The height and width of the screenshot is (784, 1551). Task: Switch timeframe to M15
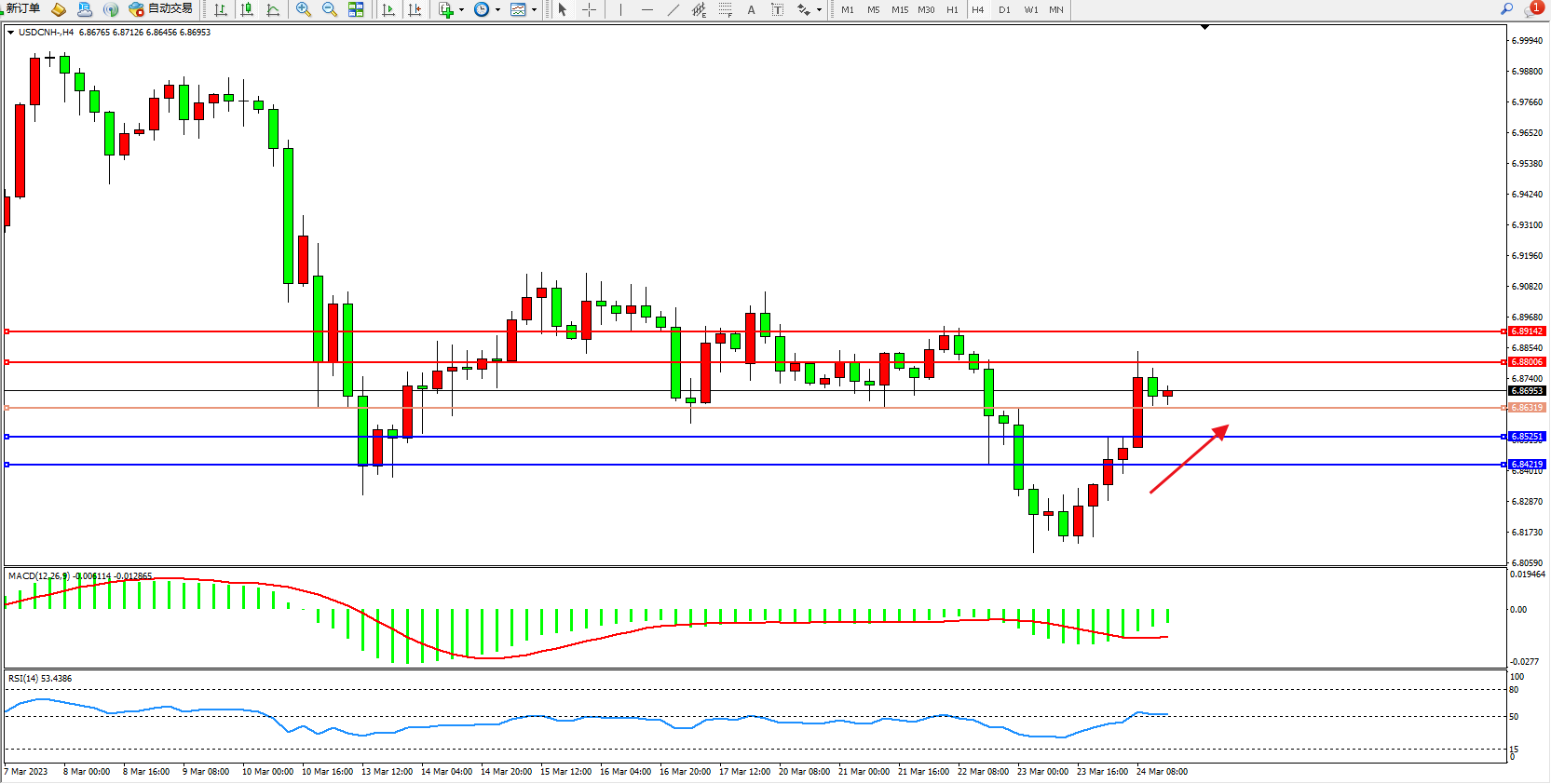coord(899,9)
